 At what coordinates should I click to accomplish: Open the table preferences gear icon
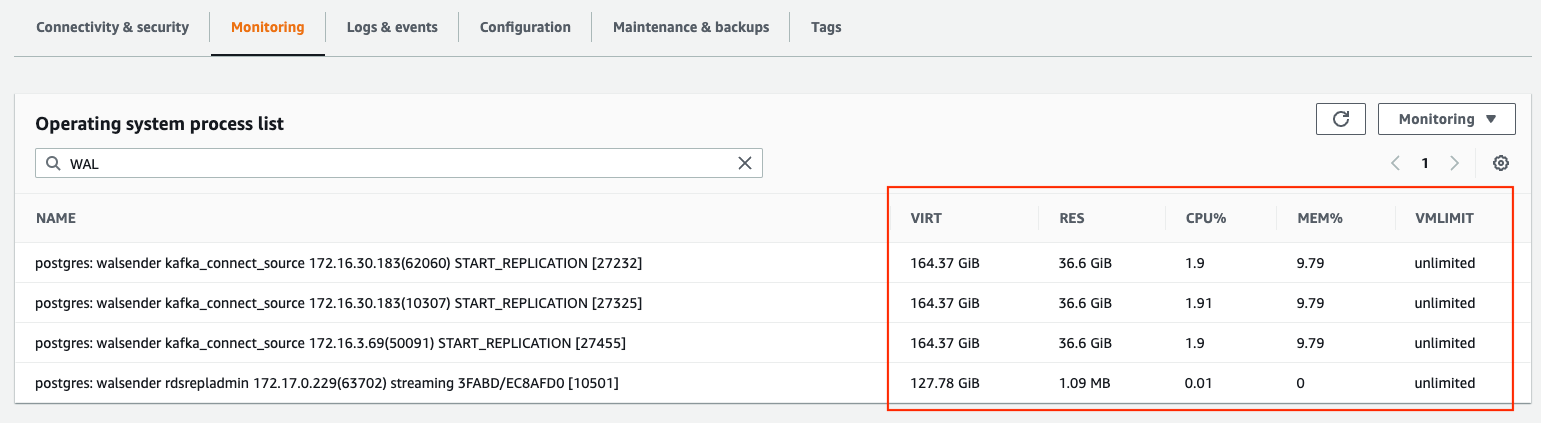(x=1500, y=163)
